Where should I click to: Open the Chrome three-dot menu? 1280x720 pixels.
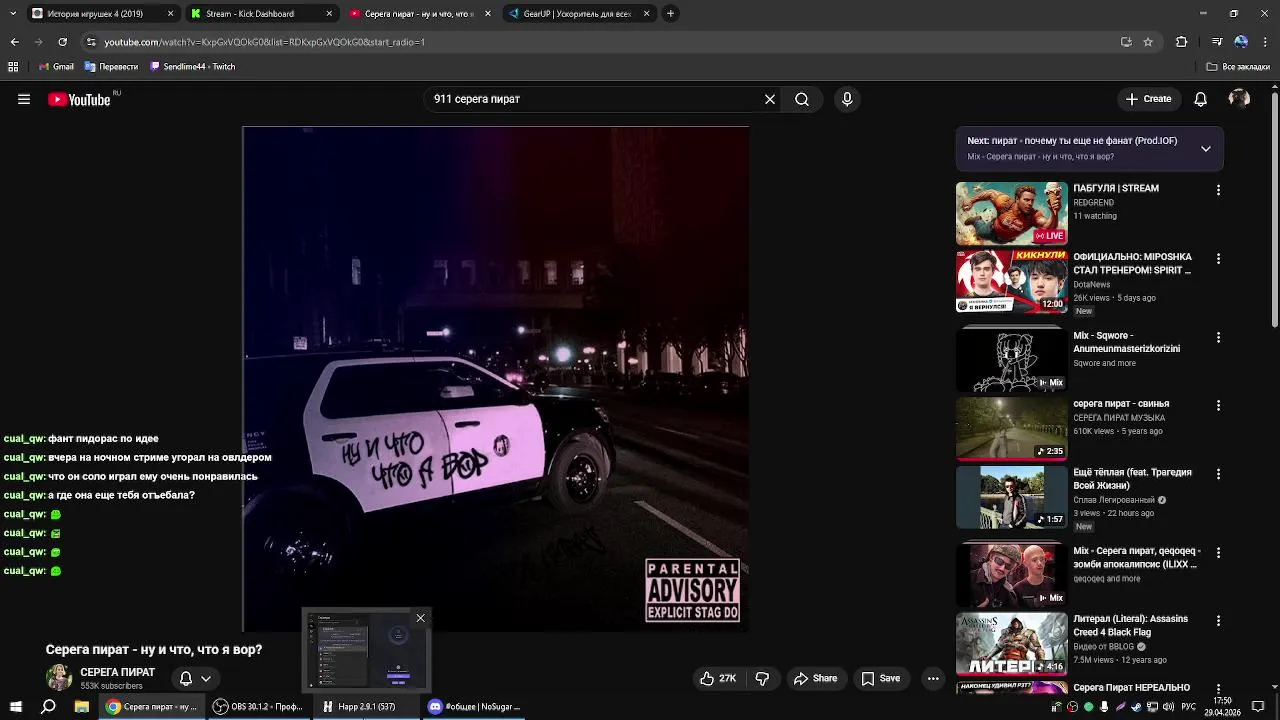1265,42
